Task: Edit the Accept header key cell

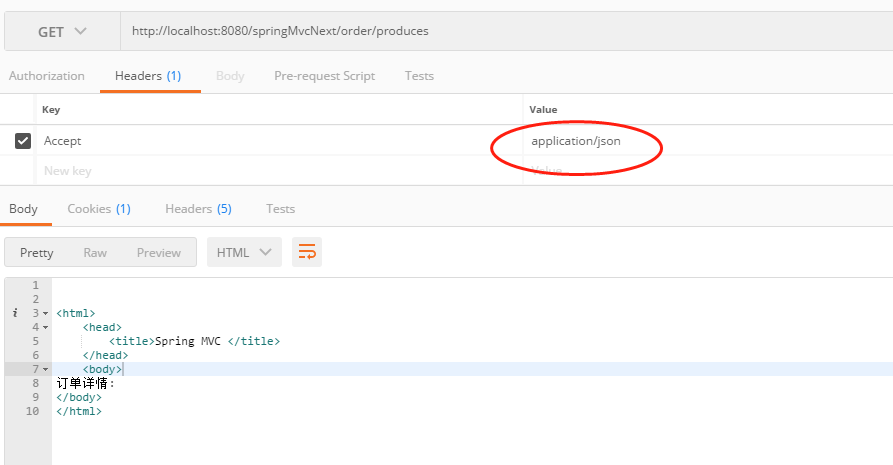Action: coord(279,141)
